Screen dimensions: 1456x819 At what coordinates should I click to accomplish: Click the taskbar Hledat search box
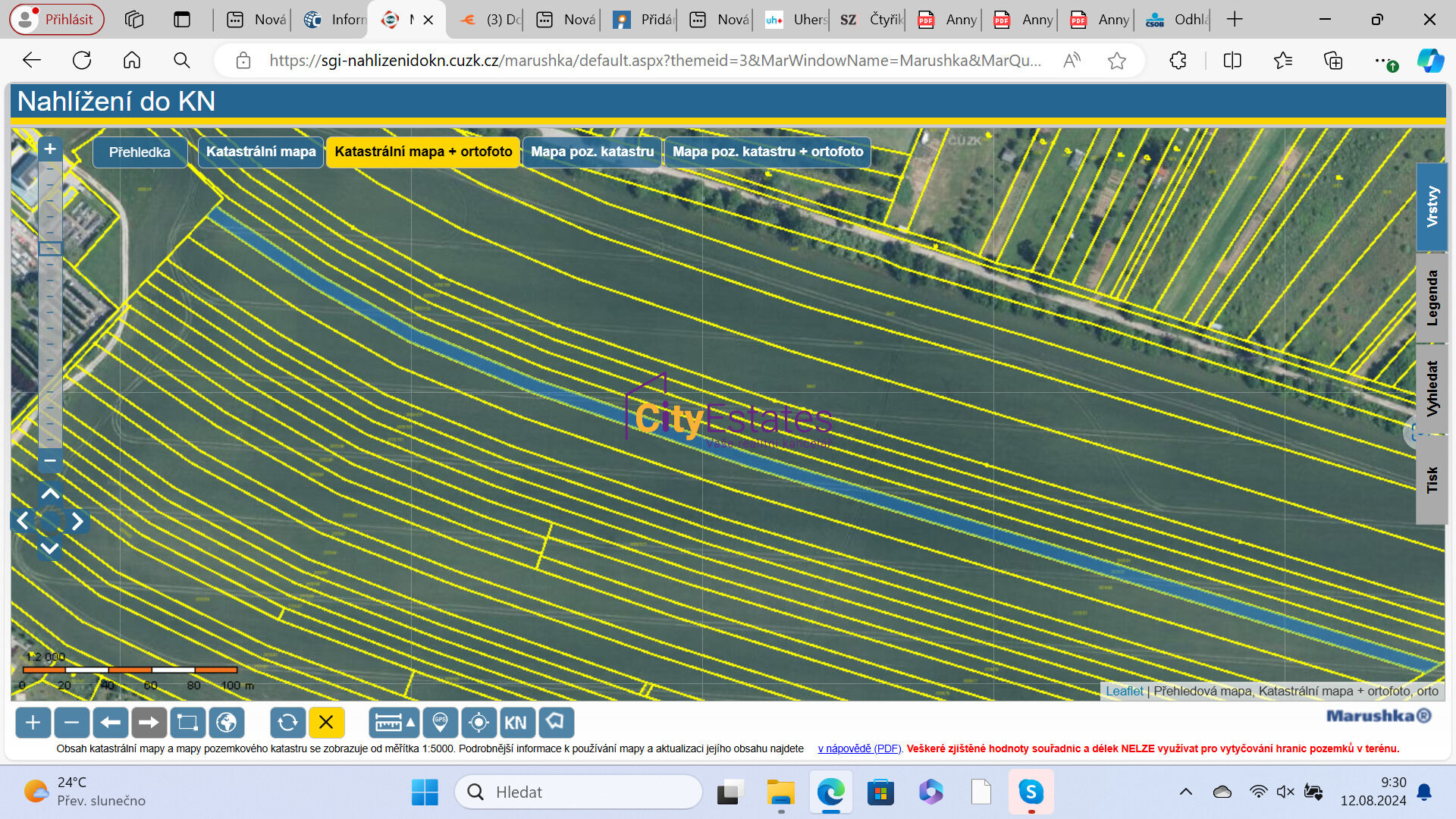(x=579, y=792)
